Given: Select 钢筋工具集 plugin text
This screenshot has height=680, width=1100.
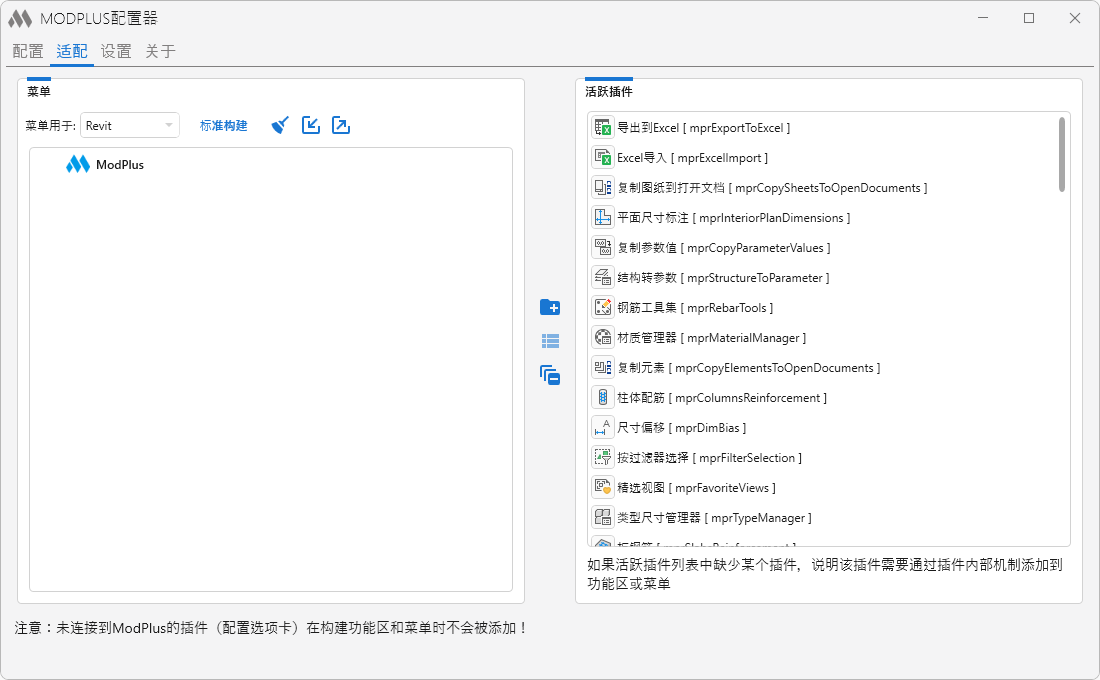Looking at the screenshot, I should (x=695, y=308).
